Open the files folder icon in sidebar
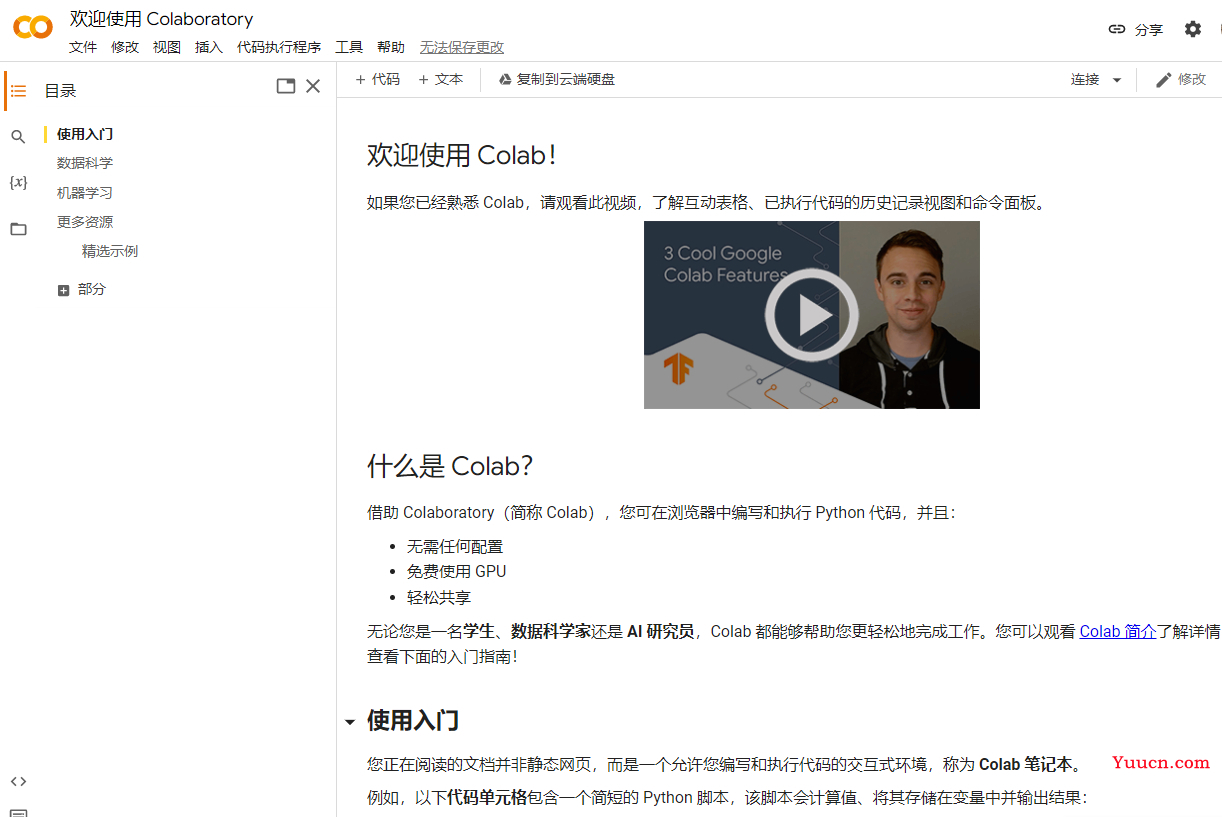Viewport: 1222px width, 817px height. (x=18, y=229)
